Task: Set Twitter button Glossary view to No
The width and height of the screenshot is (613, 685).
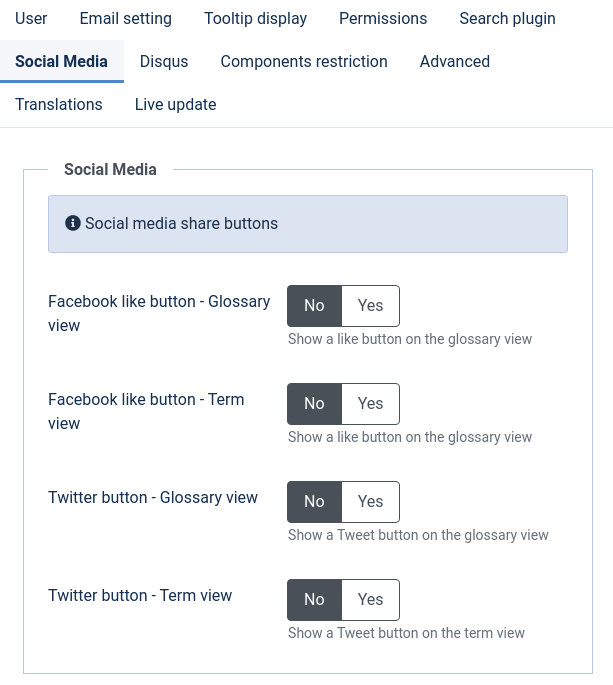Action: coord(314,502)
